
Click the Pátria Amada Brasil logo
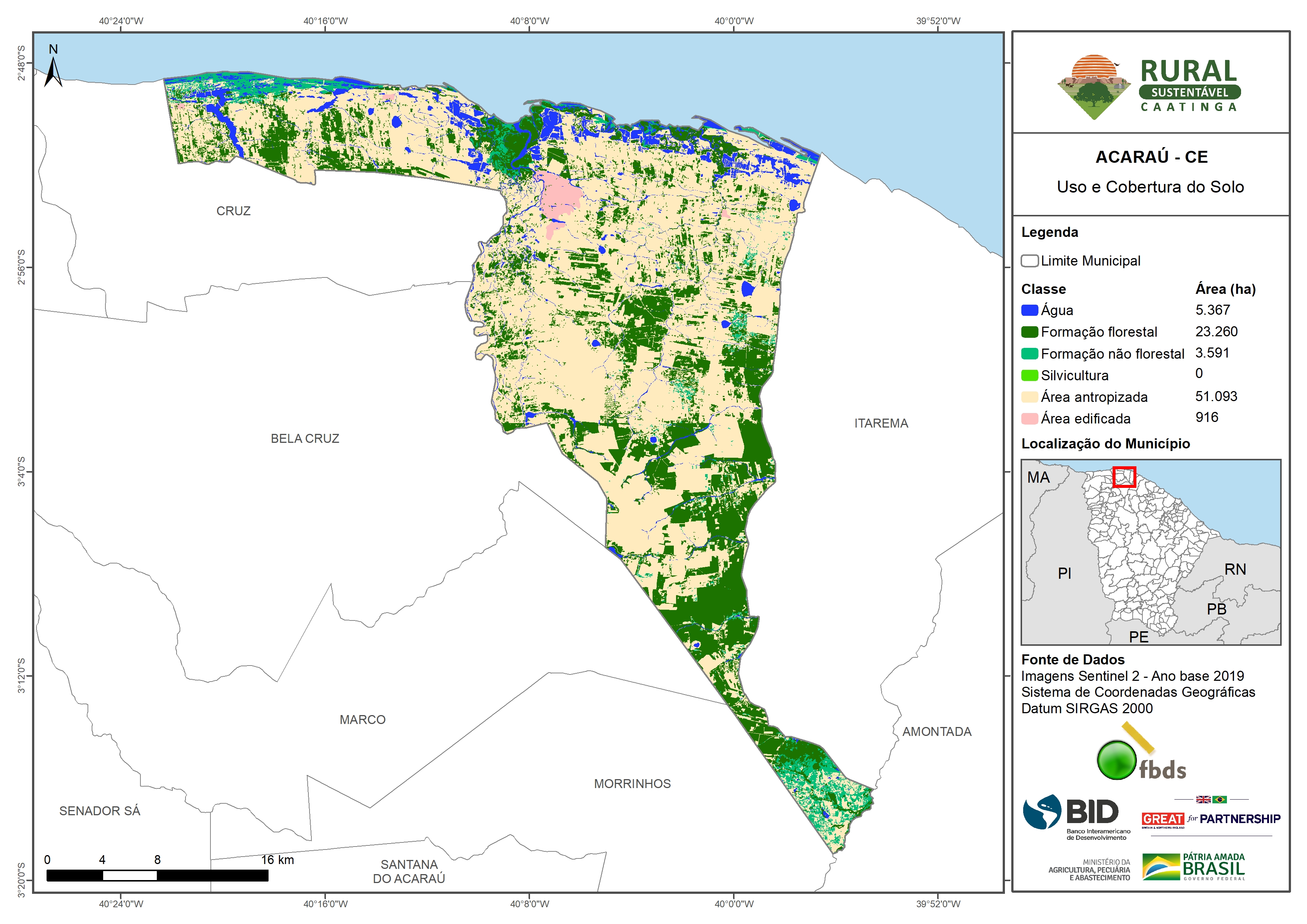click(x=1194, y=867)
